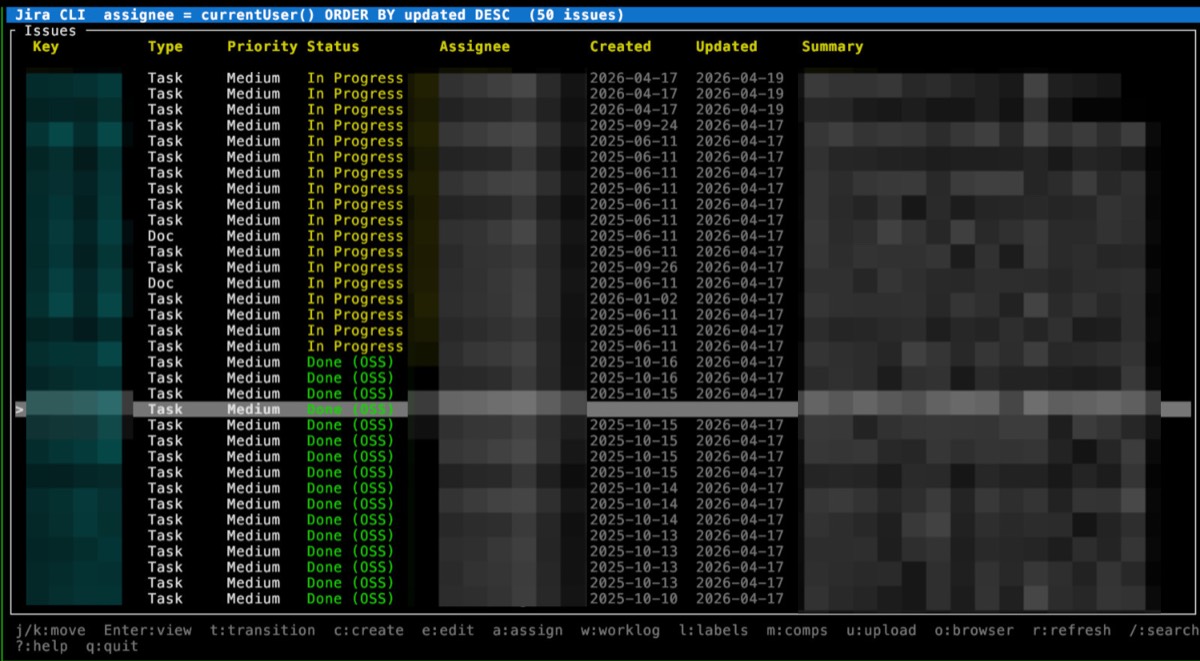
Task: Click In Progress on the 2026-01-02 row
Action: [355, 299]
